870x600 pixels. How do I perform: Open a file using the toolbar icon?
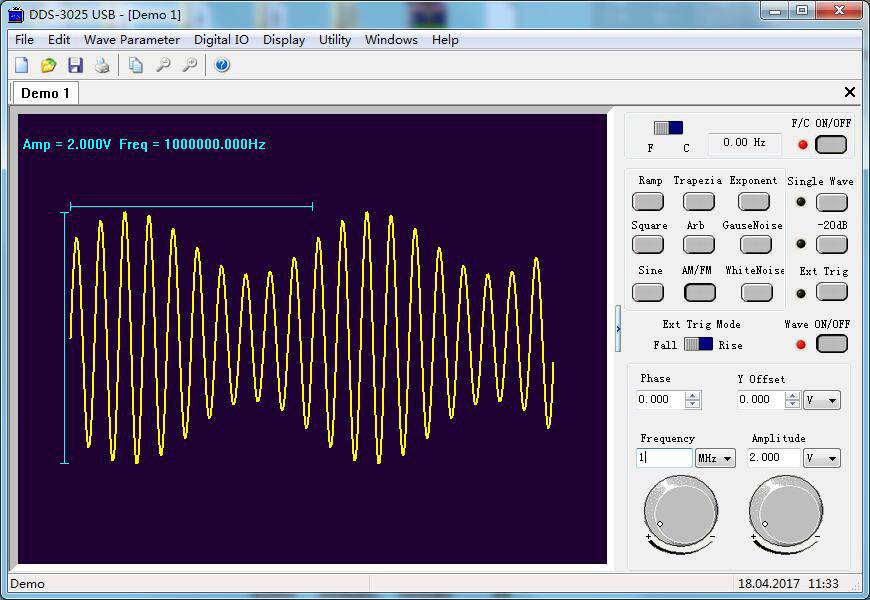(x=48, y=64)
